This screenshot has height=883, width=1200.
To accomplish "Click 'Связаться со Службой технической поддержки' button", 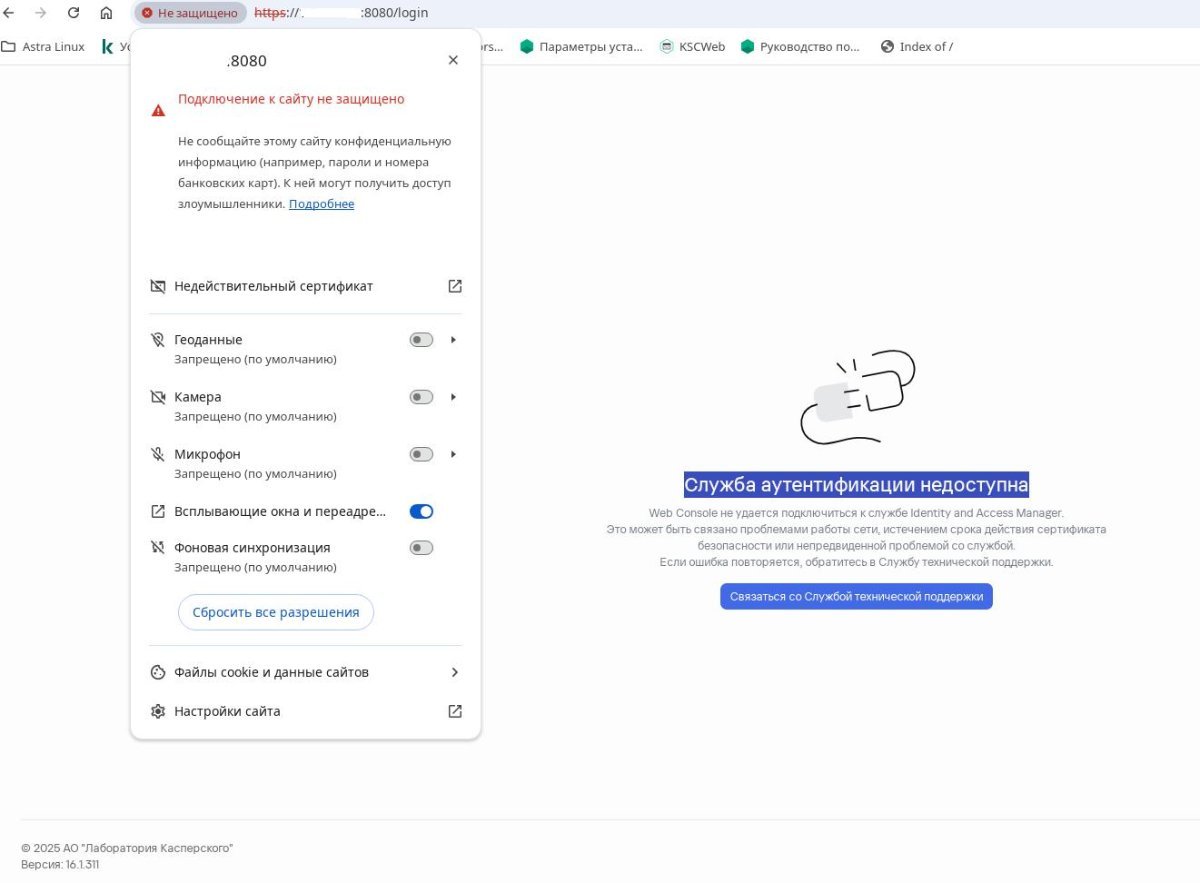I will [x=856, y=596].
